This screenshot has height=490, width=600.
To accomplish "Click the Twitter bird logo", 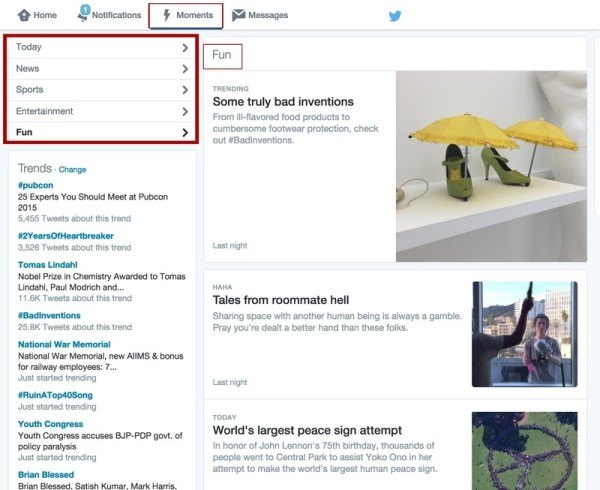I will click(x=395, y=16).
